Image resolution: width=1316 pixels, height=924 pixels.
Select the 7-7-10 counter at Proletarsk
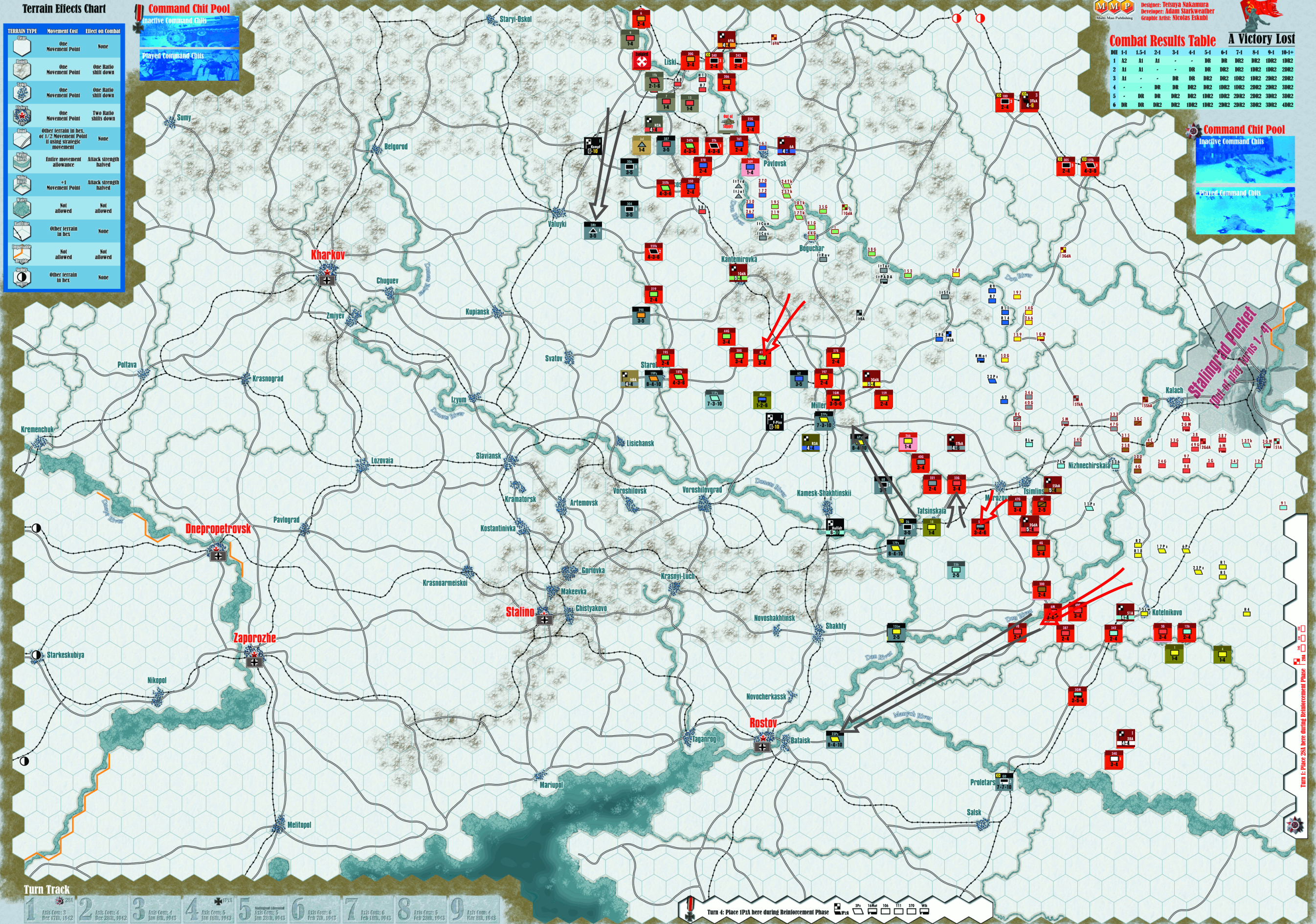[1004, 782]
